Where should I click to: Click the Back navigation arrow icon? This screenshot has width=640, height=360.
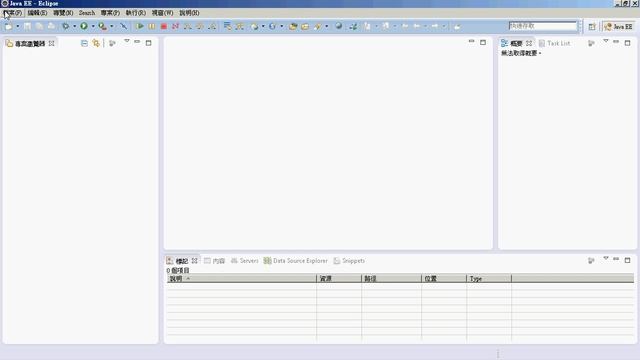pos(417,27)
